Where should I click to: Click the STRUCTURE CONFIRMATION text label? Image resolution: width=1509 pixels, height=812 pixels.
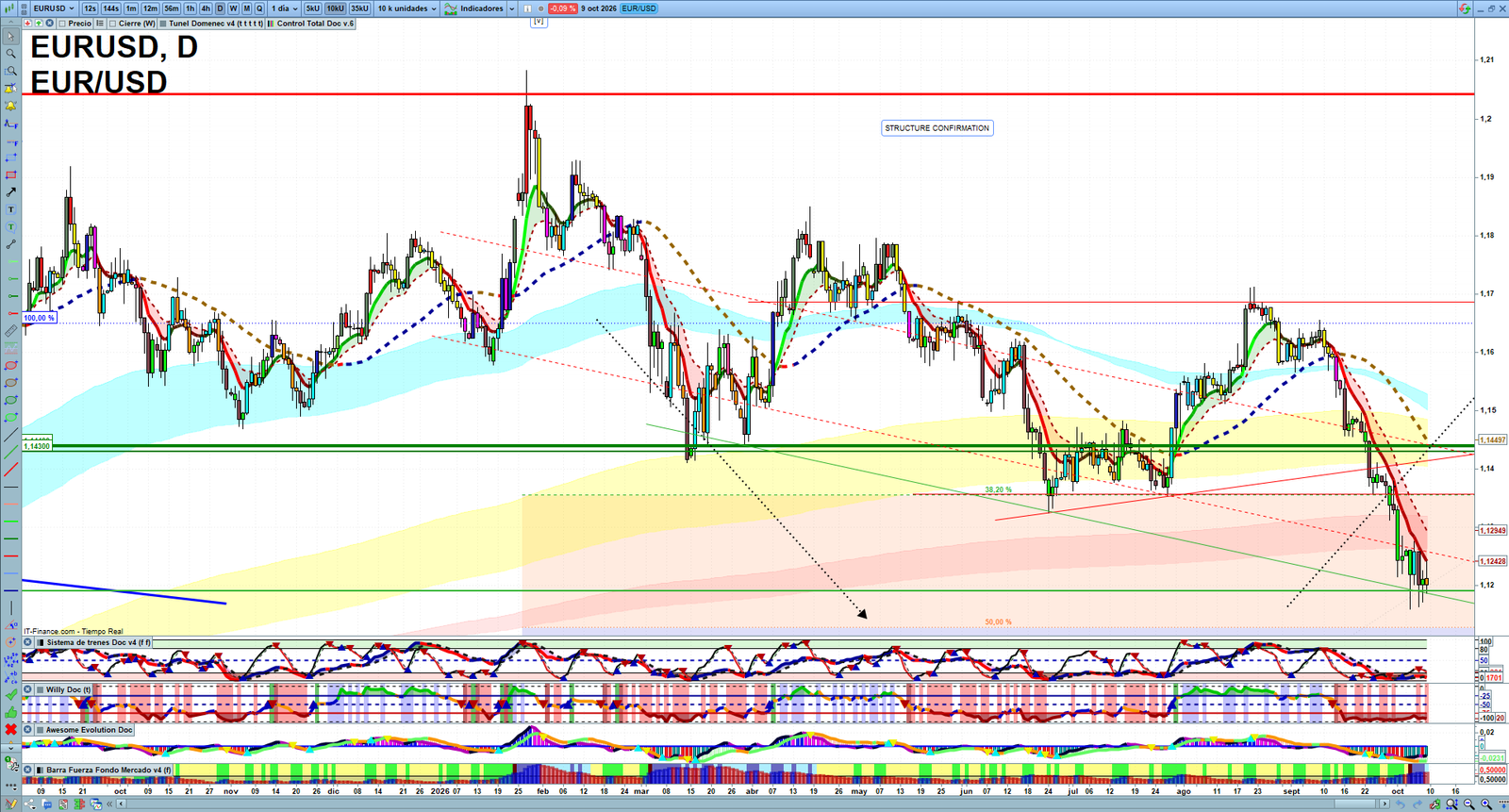point(937,128)
